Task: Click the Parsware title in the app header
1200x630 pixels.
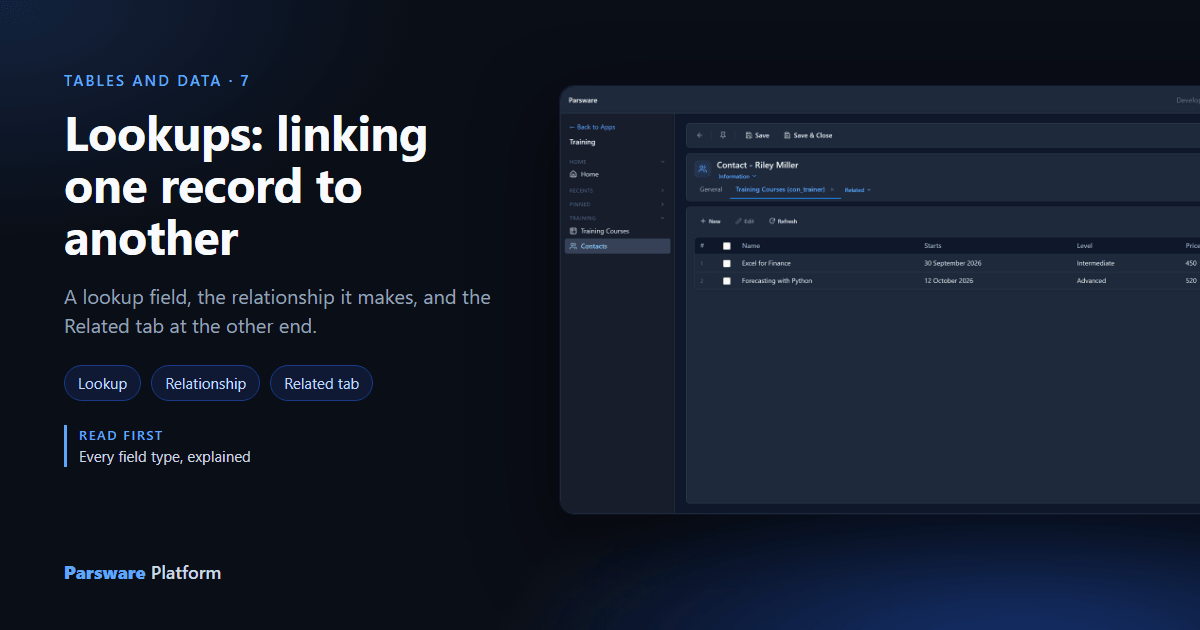Action: pos(582,101)
